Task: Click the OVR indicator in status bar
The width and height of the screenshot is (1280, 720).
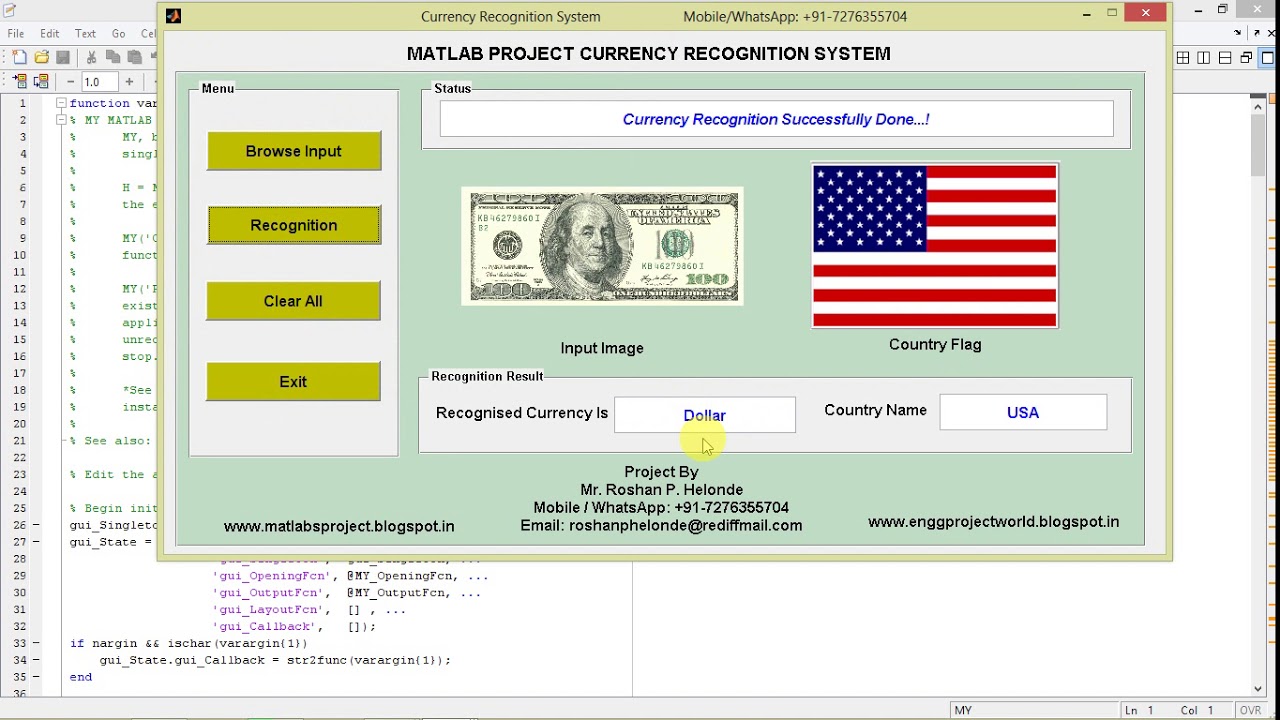Action: click(1250, 710)
